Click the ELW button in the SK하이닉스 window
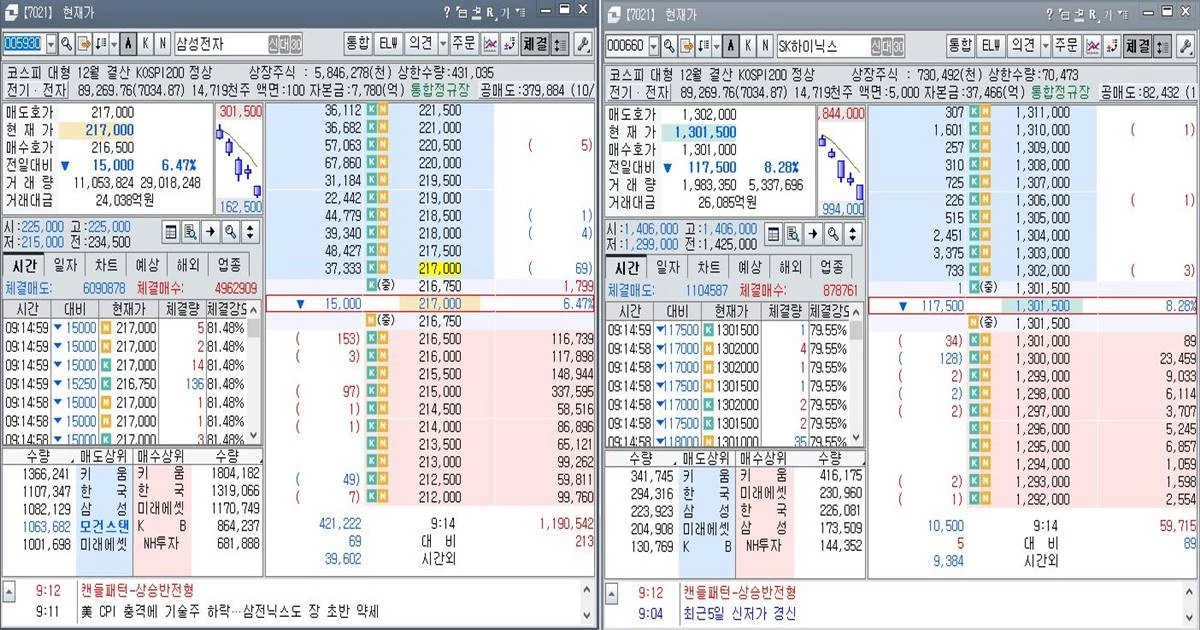Screen dimensions: 1200x630 coord(992,45)
